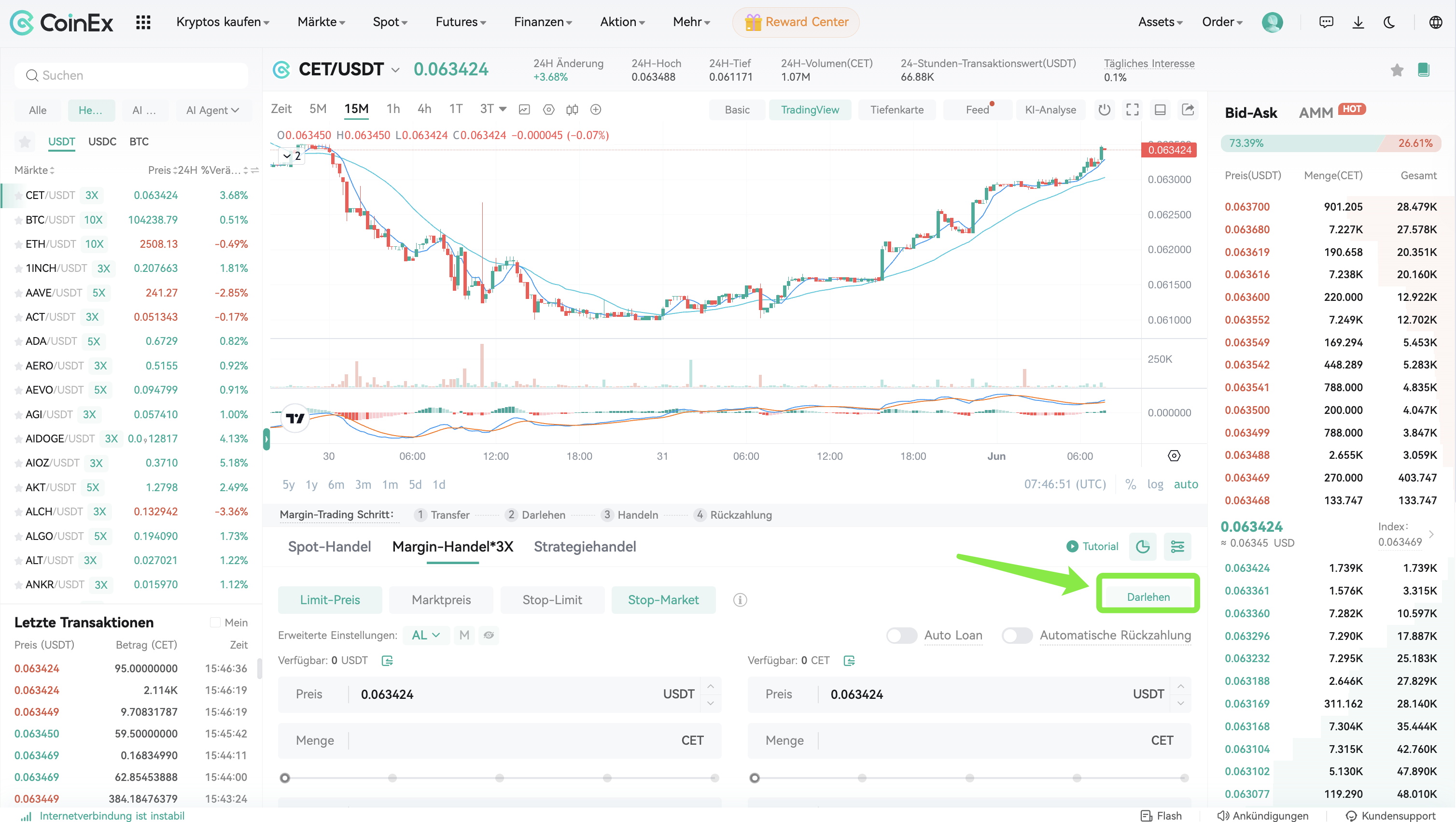This screenshot has width=1456, height=822.
Task: Open transfer icon next to Verfügbar USDT
Action: [x=387, y=660]
